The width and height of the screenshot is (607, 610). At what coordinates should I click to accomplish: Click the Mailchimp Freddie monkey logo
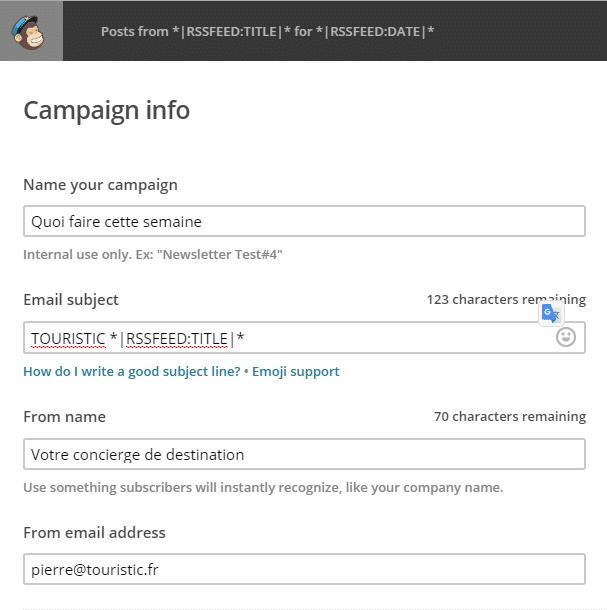coord(28,32)
